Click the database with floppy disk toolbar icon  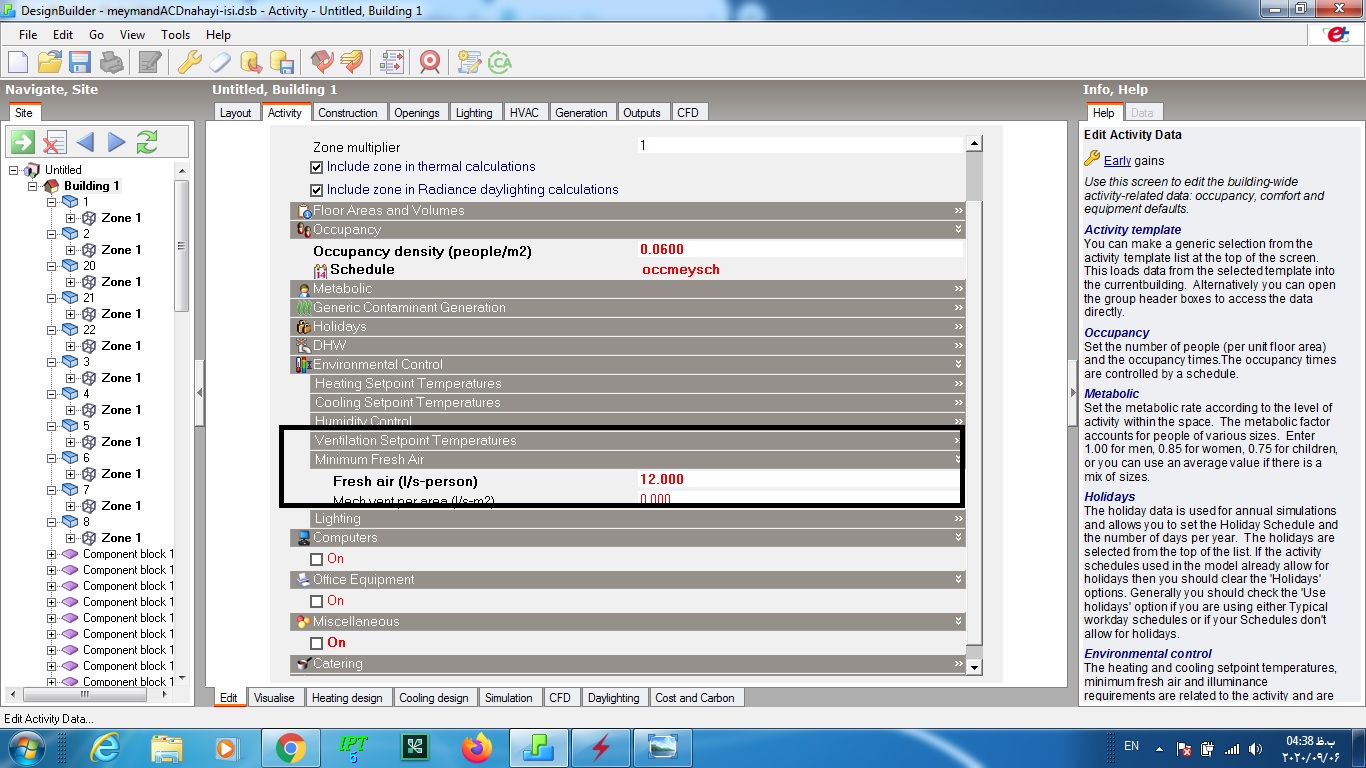tap(282, 62)
